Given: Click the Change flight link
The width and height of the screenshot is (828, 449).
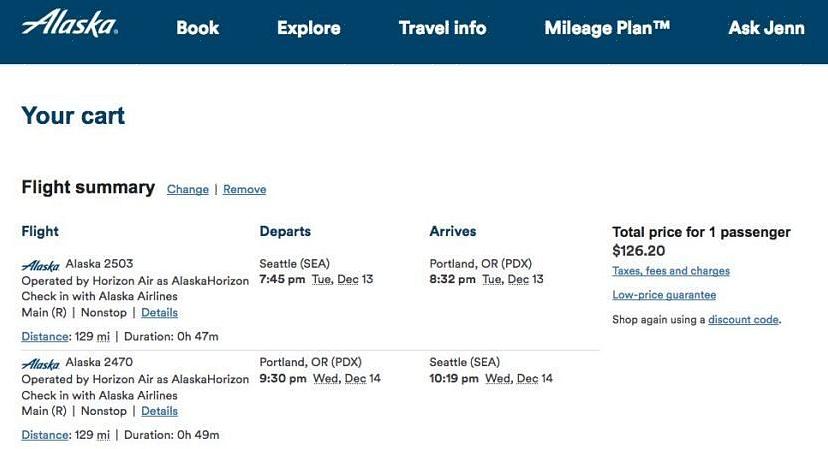Looking at the screenshot, I should point(188,189).
